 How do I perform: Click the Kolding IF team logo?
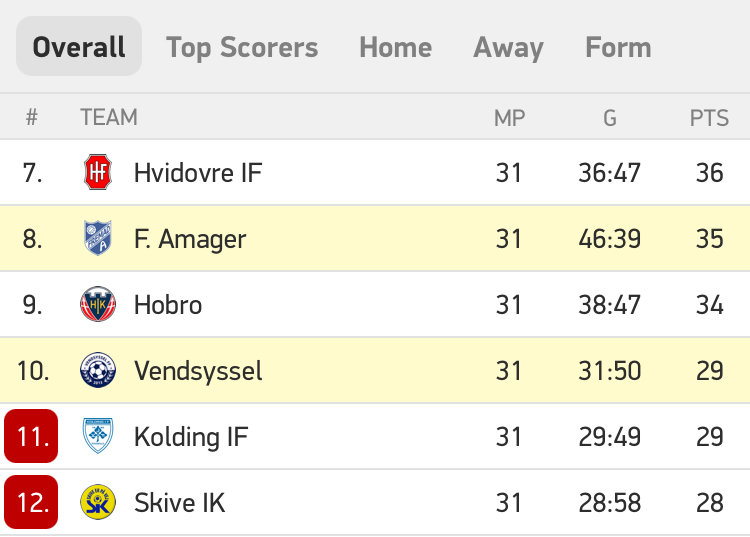pyautogui.click(x=98, y=437)
